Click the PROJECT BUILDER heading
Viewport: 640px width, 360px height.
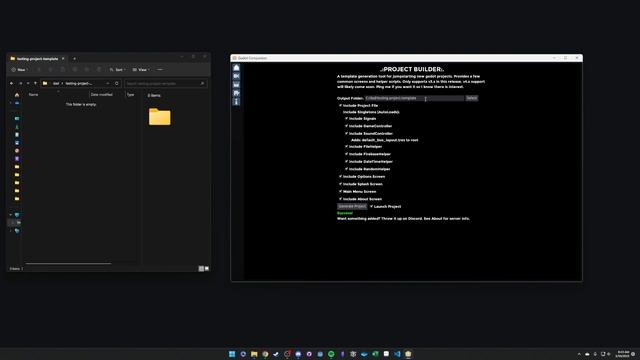tap(412, 69)
